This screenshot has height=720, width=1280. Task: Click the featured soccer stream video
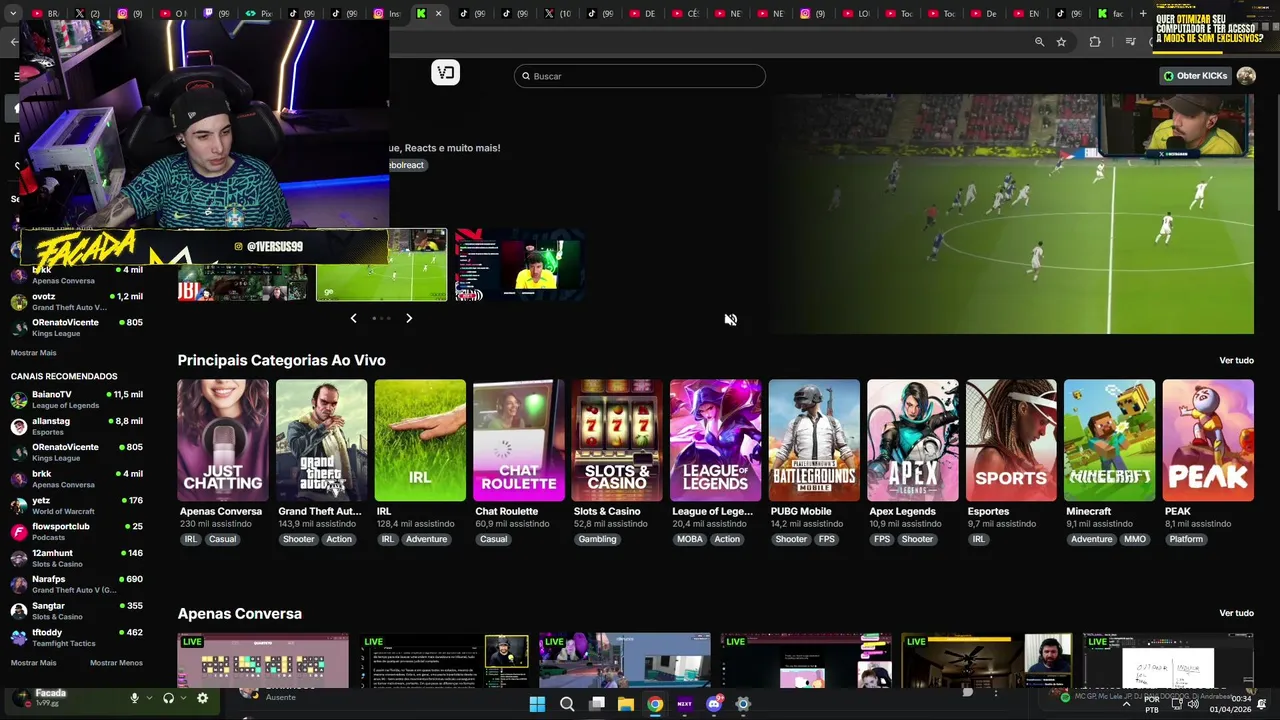[x=1011, y=214]
